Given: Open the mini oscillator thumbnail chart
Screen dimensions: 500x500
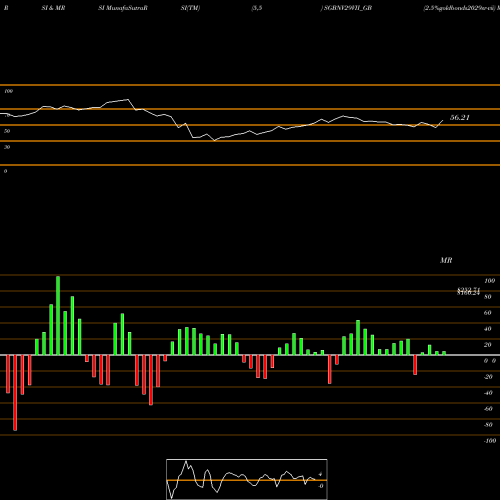Looking at the screenshot, I should tap(247, 479).
